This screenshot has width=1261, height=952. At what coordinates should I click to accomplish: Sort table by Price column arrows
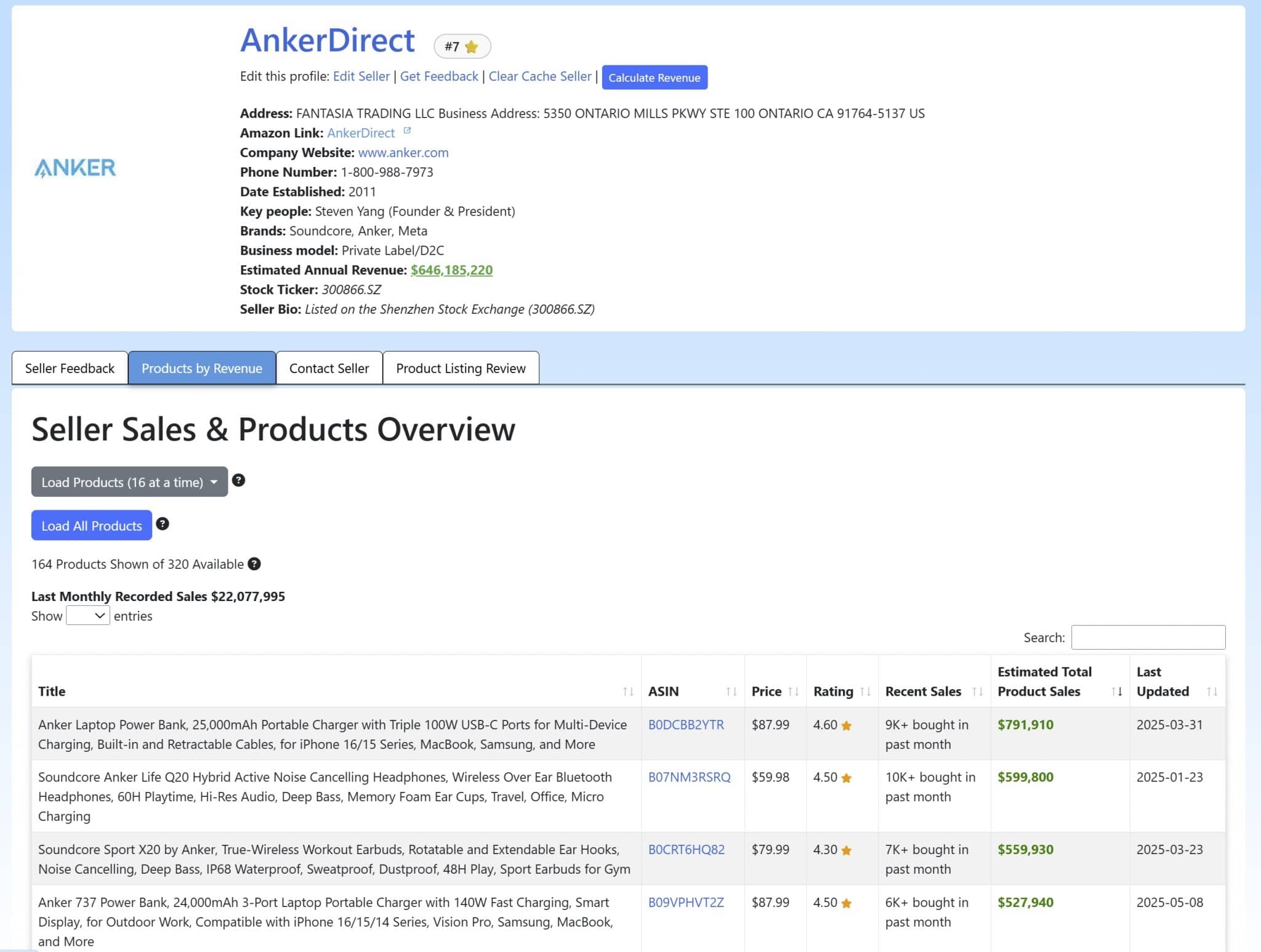pos(794,692)
